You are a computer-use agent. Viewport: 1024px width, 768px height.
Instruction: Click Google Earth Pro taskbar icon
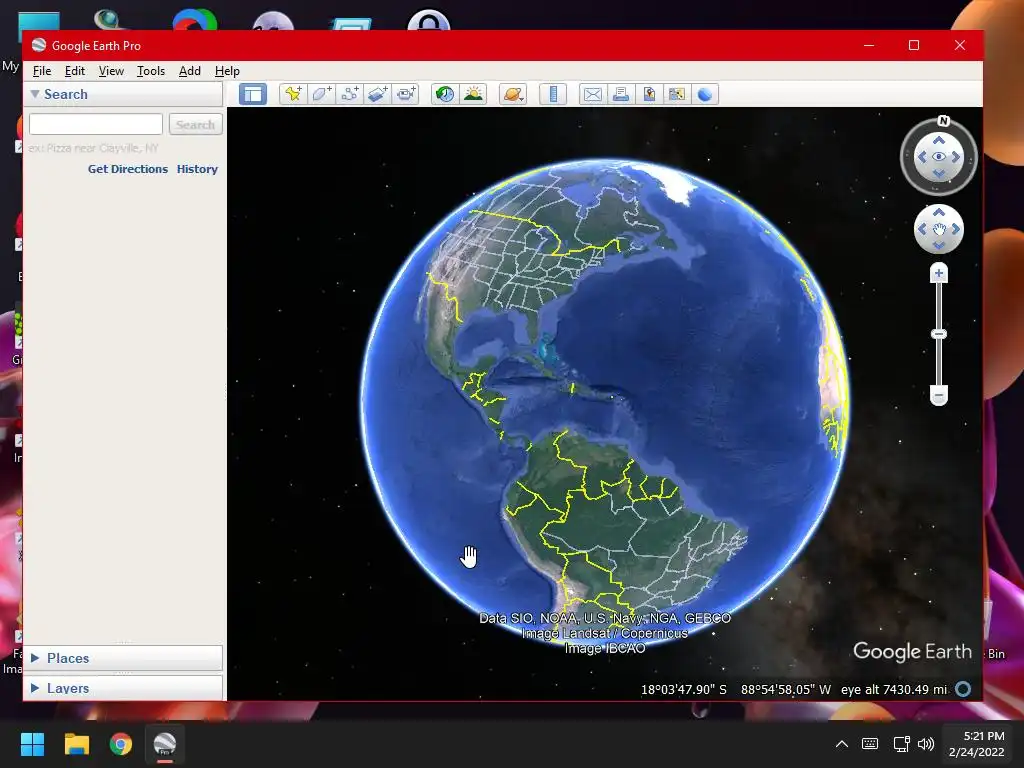(165, 744)
